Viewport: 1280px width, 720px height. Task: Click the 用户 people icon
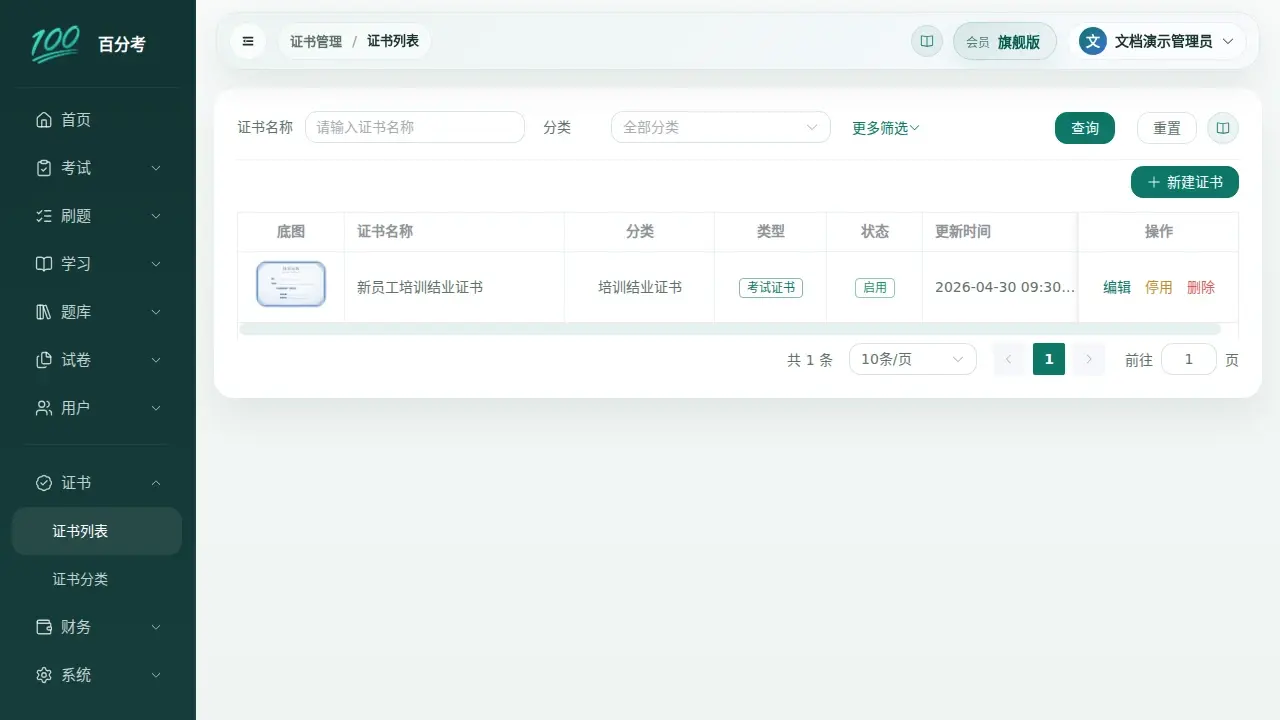(44, 408)
